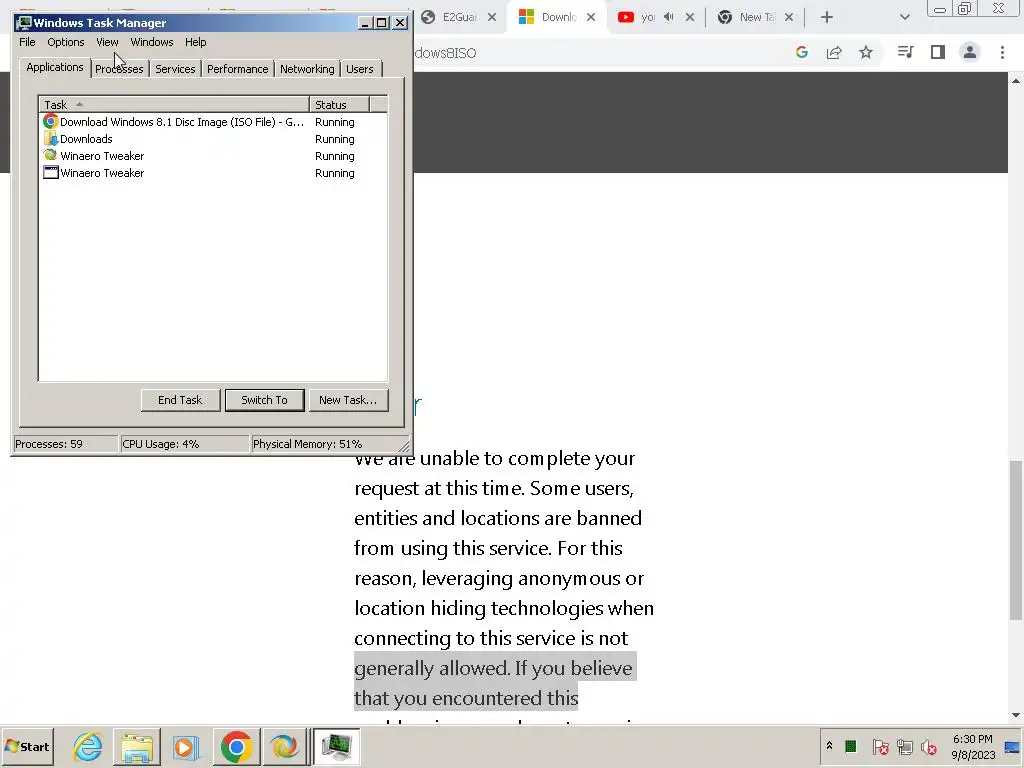Image resolution: width=1024 pixels, height=768 pixels.
Task: Mute the YouTube tab via its speaker icon
Action: tap(668, 17)
